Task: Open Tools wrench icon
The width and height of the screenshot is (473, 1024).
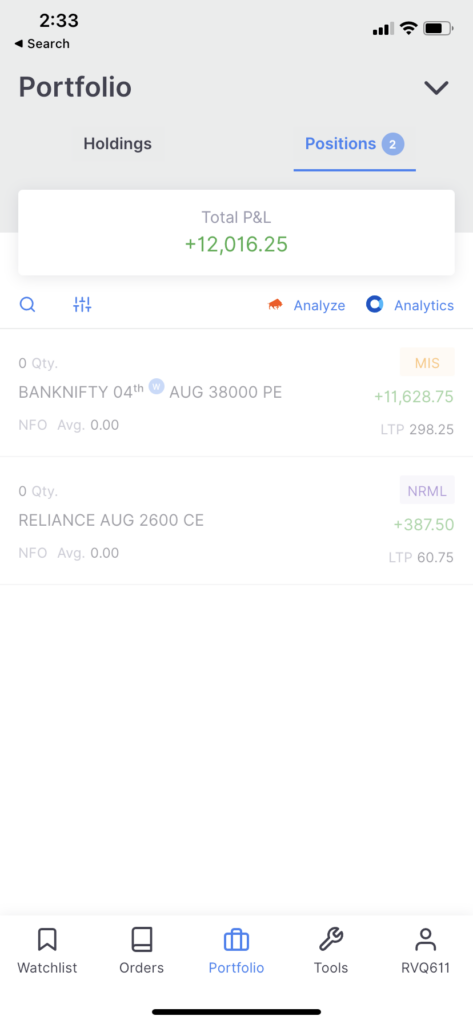Action: pos(331,940)
